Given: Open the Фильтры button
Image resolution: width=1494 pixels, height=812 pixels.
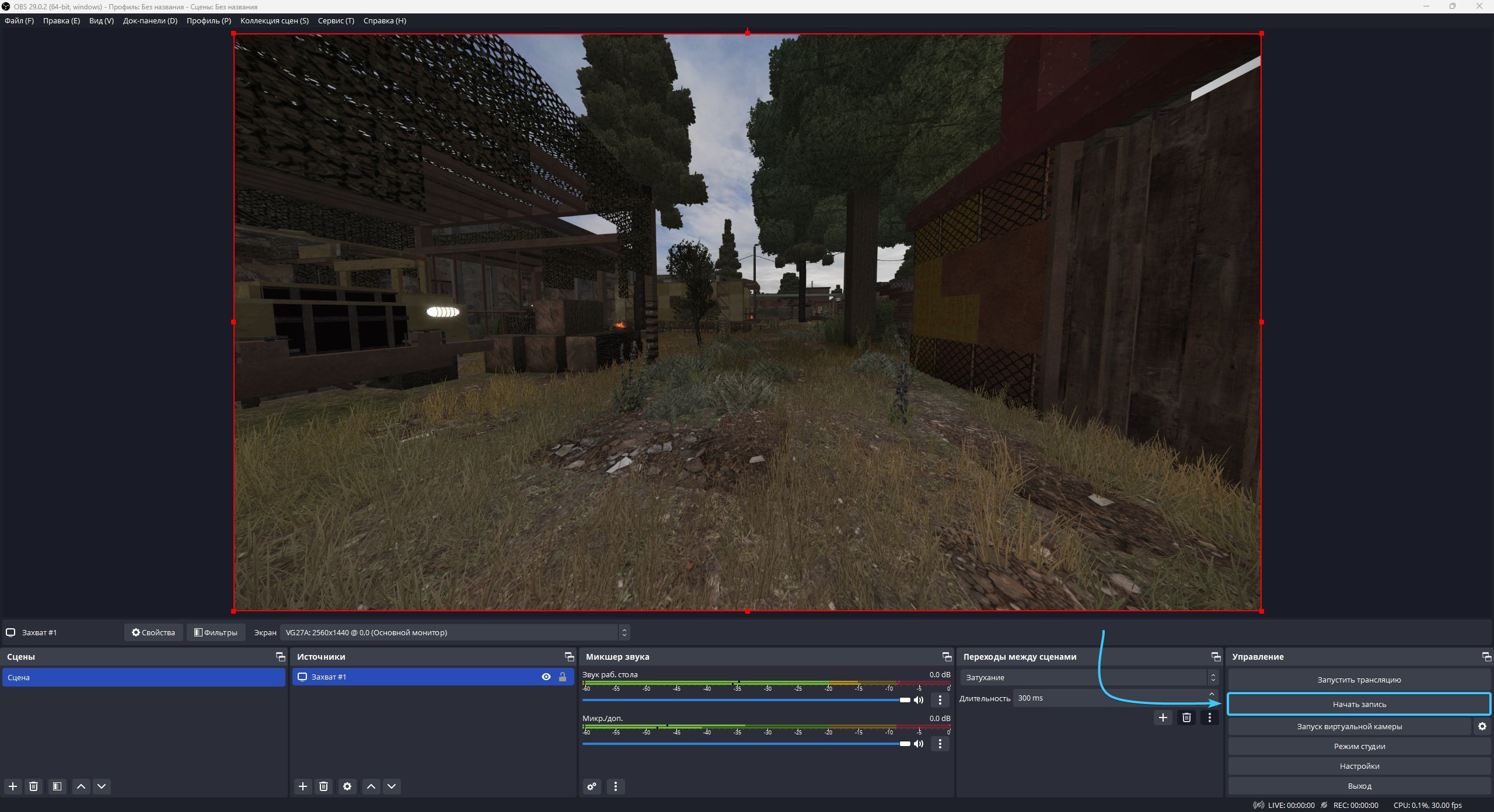Looking at the screenshot, I should [x=215, y=632].
